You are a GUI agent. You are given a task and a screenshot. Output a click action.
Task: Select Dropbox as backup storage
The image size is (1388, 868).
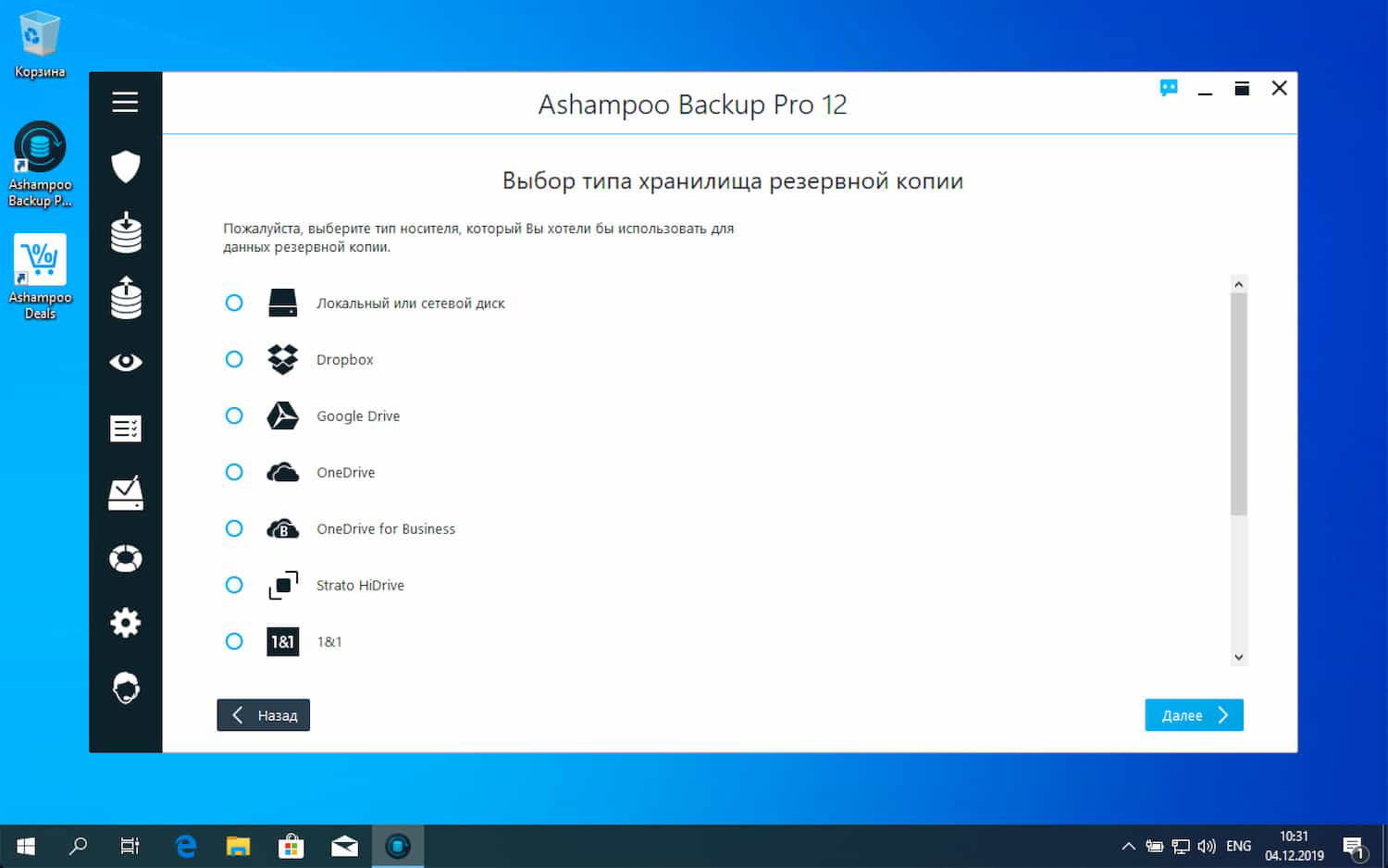[234, 359]
